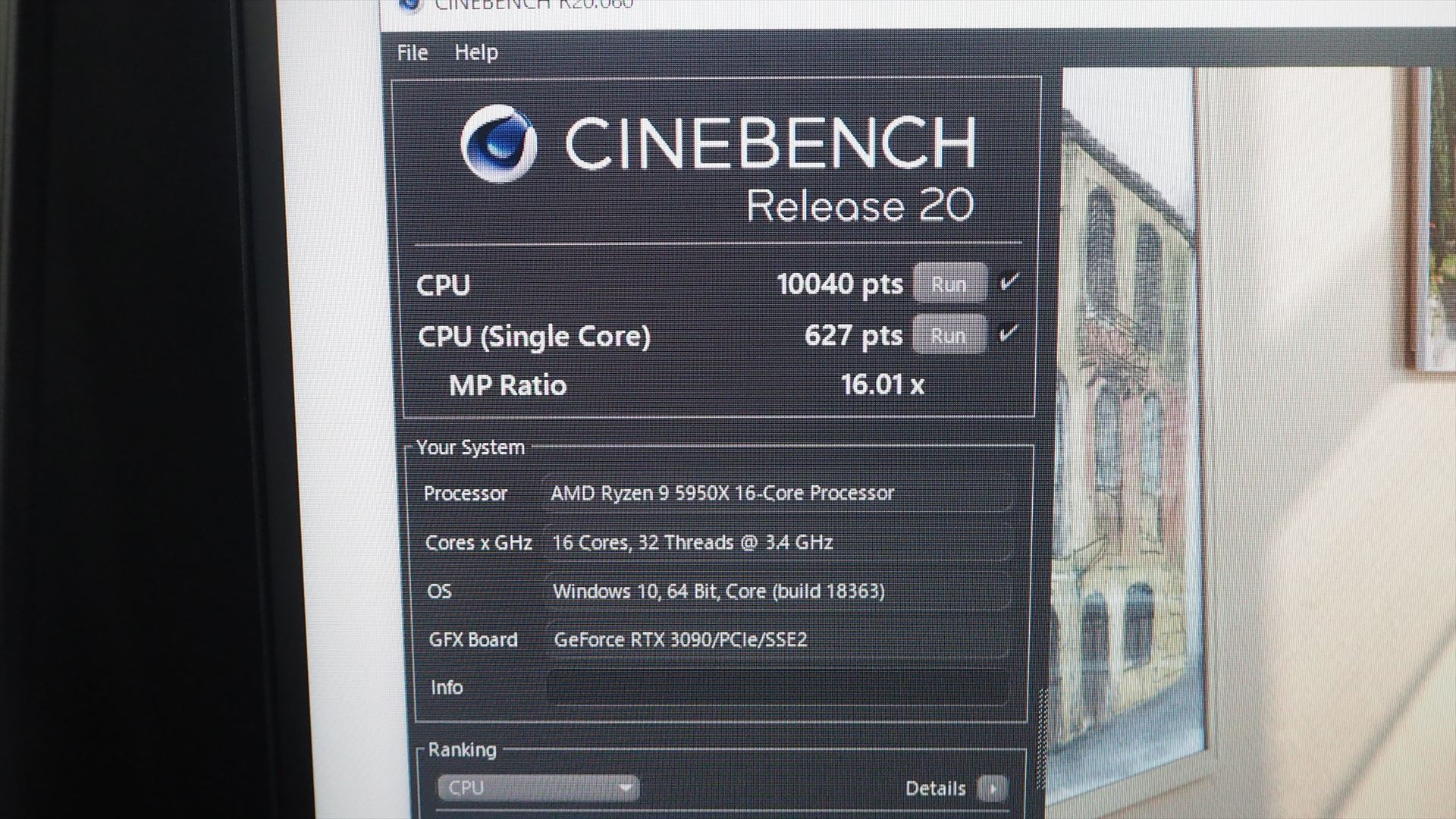The image size is (1456, 819).
Task: Click the Release 20 branding text
Action: 861,206
